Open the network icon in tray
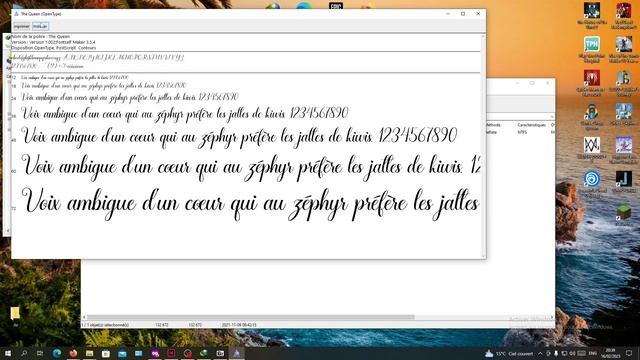 (564, 353)
